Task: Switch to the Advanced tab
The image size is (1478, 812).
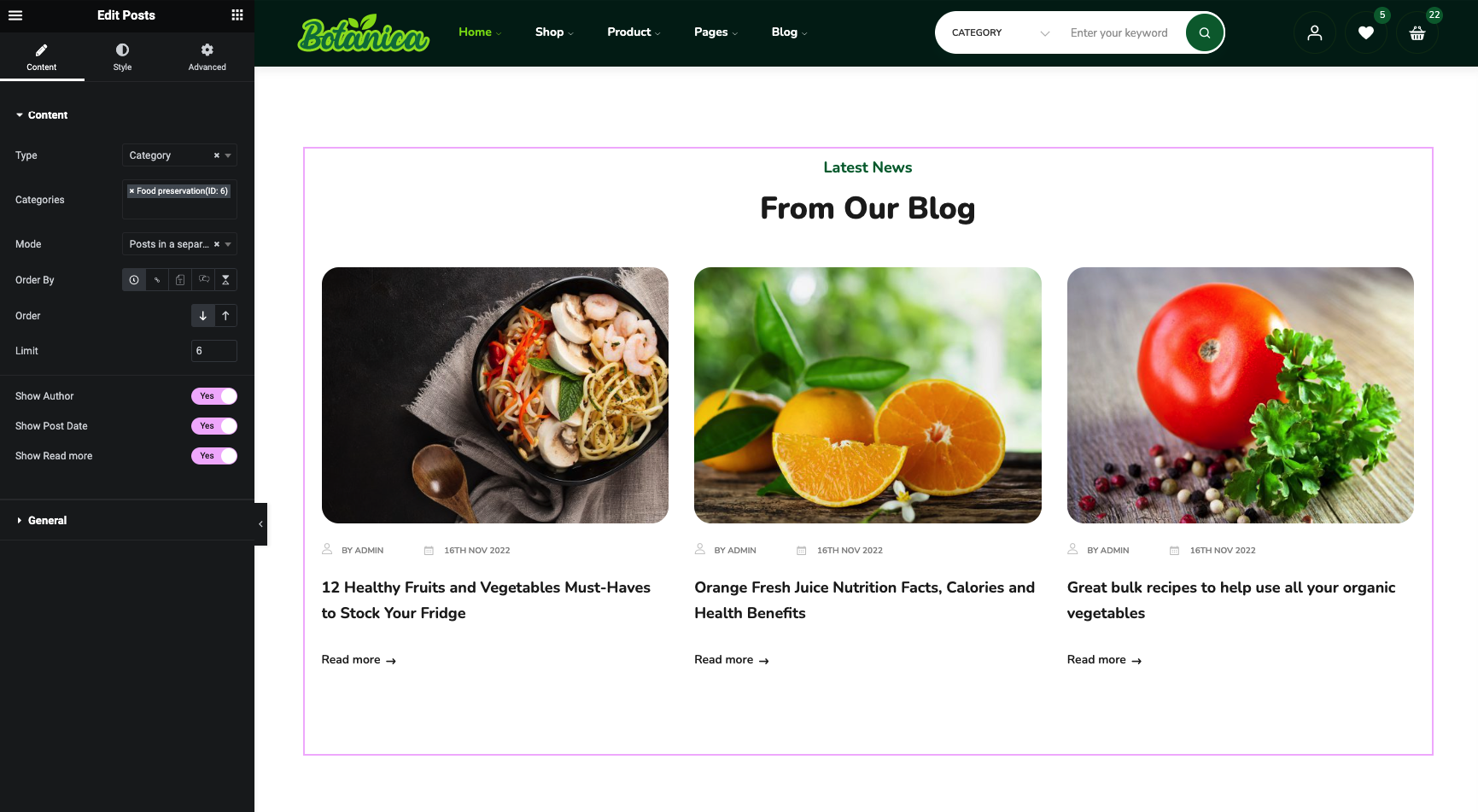Action: pos(207,57)
